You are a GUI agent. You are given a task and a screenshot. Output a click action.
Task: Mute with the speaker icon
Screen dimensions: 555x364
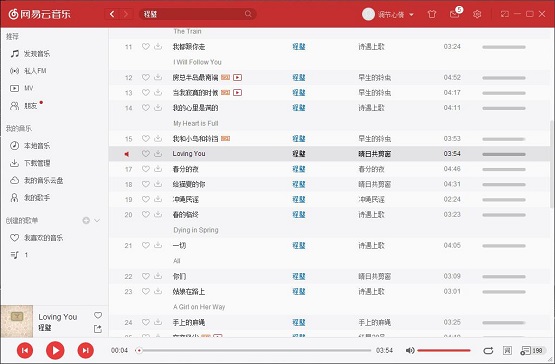click(x=410, y=351)
